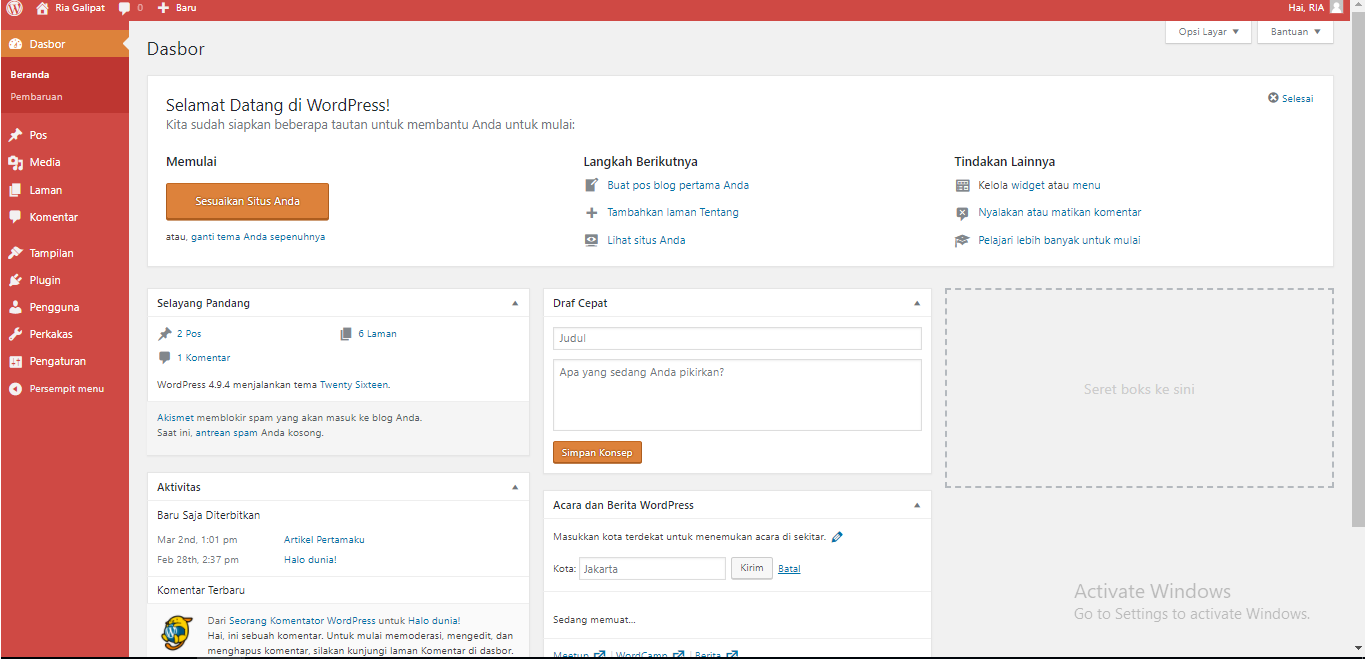Open the Baru new content menu
Viewport: 1365px width, 659px height.
[177, 8]
